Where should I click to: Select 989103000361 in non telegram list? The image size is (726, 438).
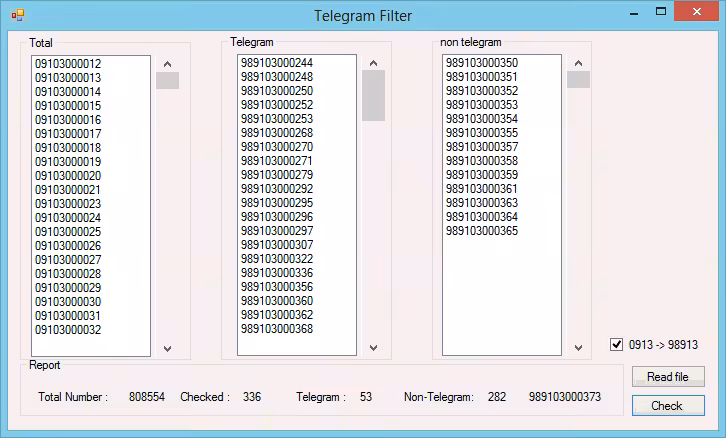click(x=482, y=188)
